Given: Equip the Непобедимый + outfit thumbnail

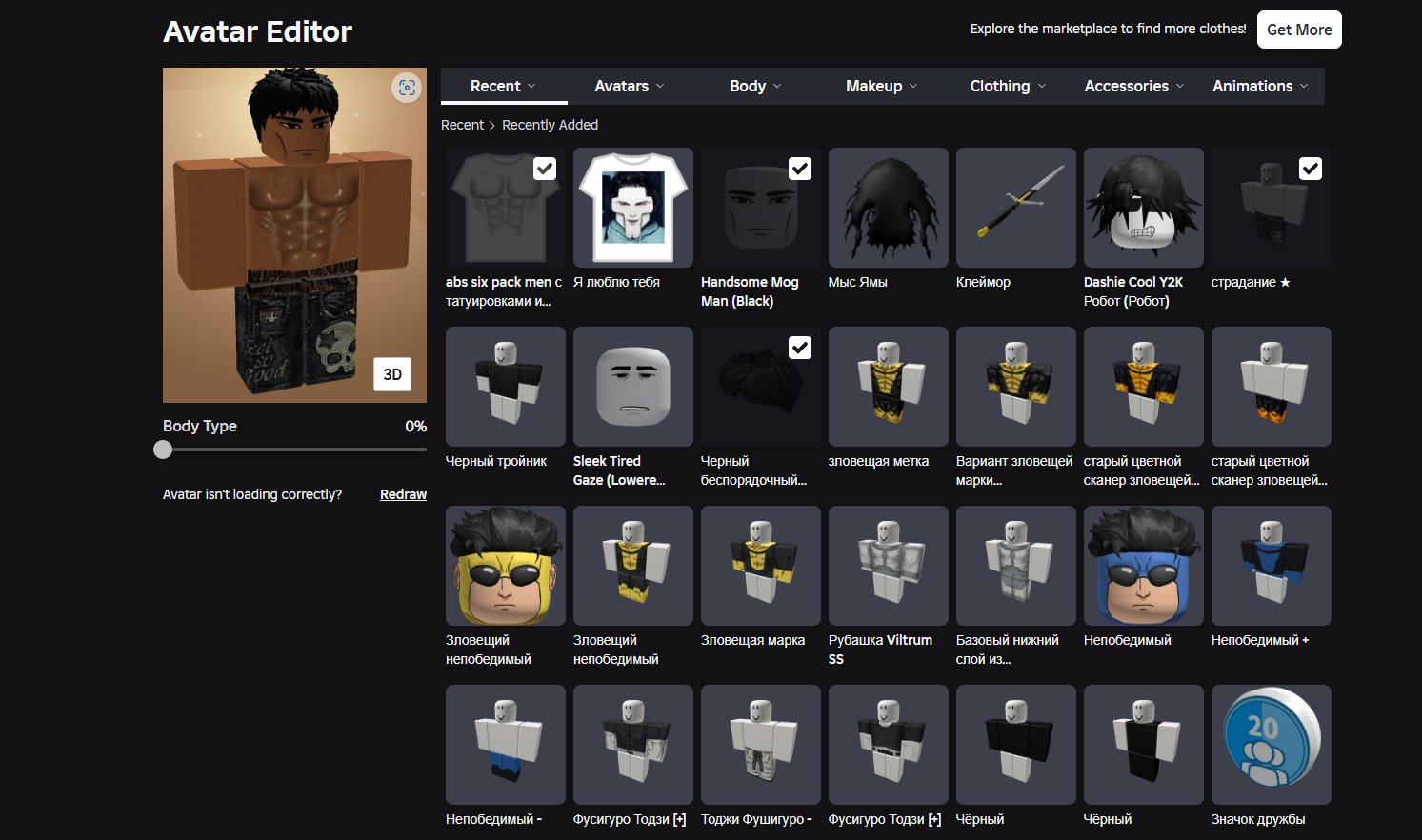Looking at the screenshot, I should coord(1272,566).
